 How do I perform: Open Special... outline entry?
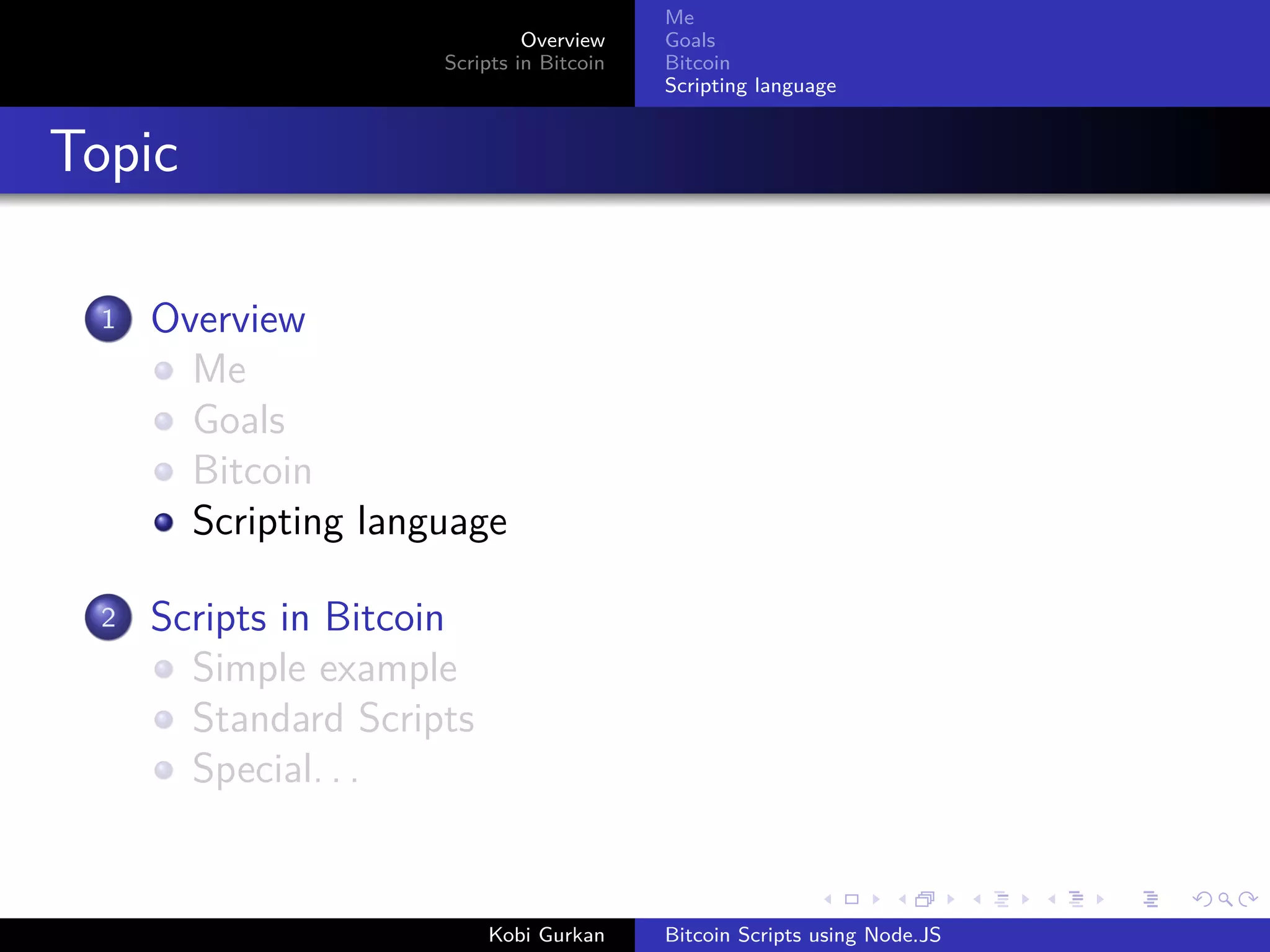point(276,770)
